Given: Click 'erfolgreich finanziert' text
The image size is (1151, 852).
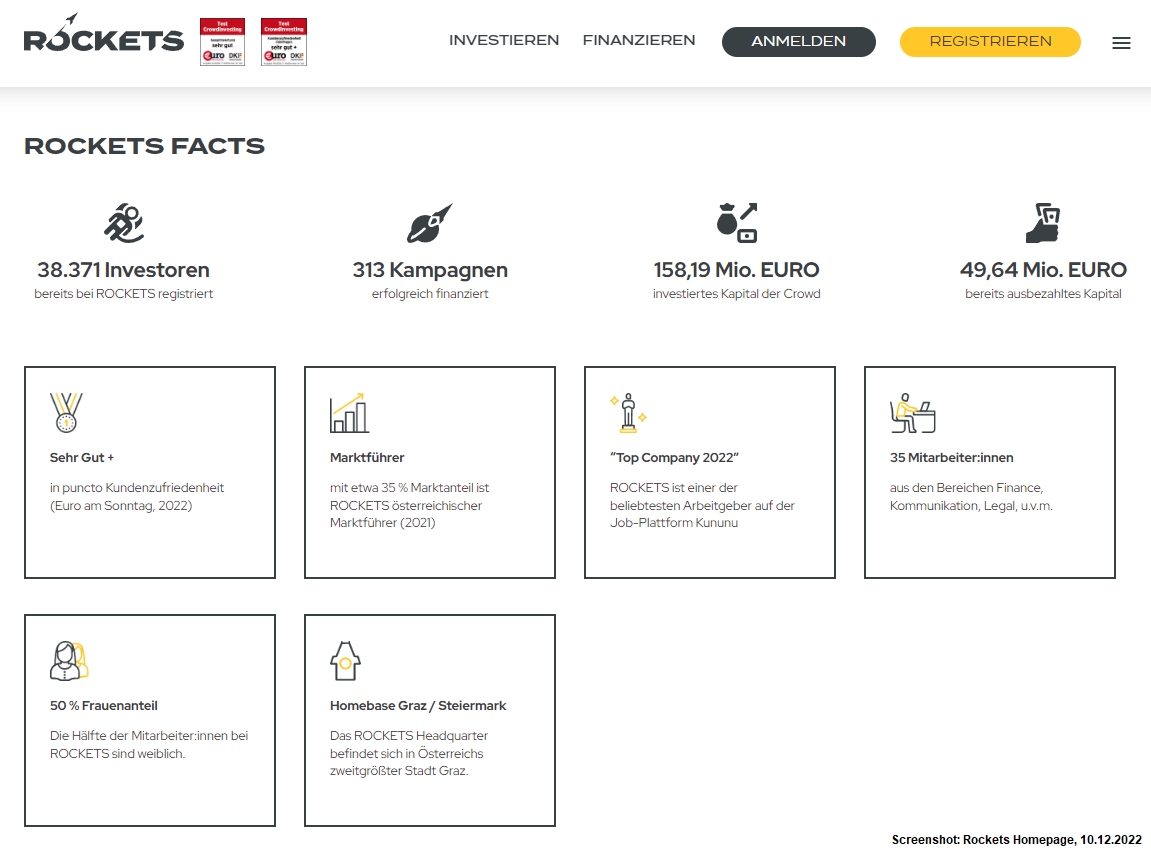Looking at the screenshot, I should click(x=430, y=294).
